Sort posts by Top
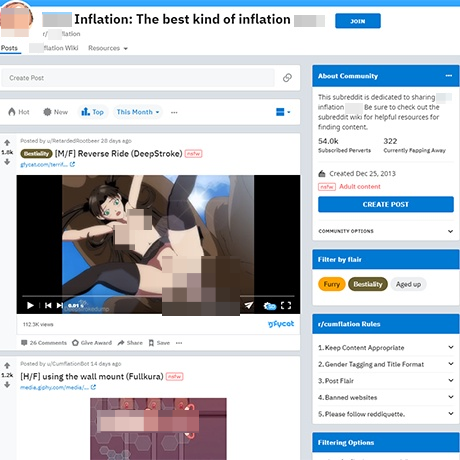This screenshot has width=460, height=460. pos(93,112)
